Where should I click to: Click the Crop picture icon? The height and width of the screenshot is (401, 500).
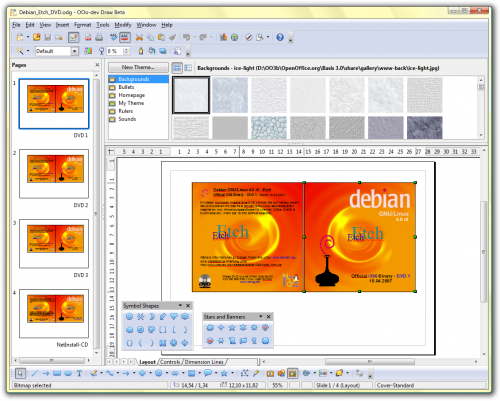point(177,51)
